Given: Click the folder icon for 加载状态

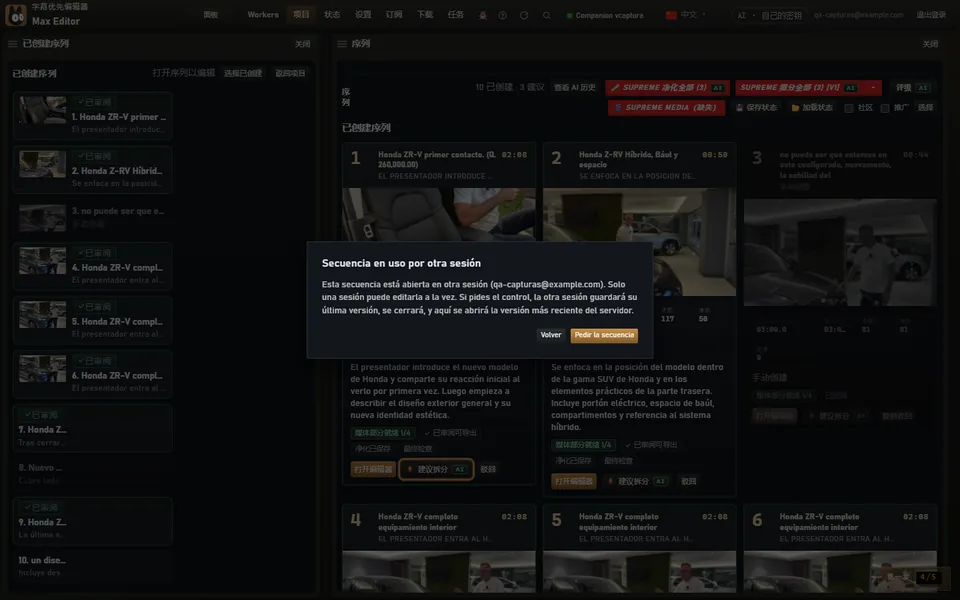Looking at the screenshot, I should pyautogui.click(x=795, y=108).
